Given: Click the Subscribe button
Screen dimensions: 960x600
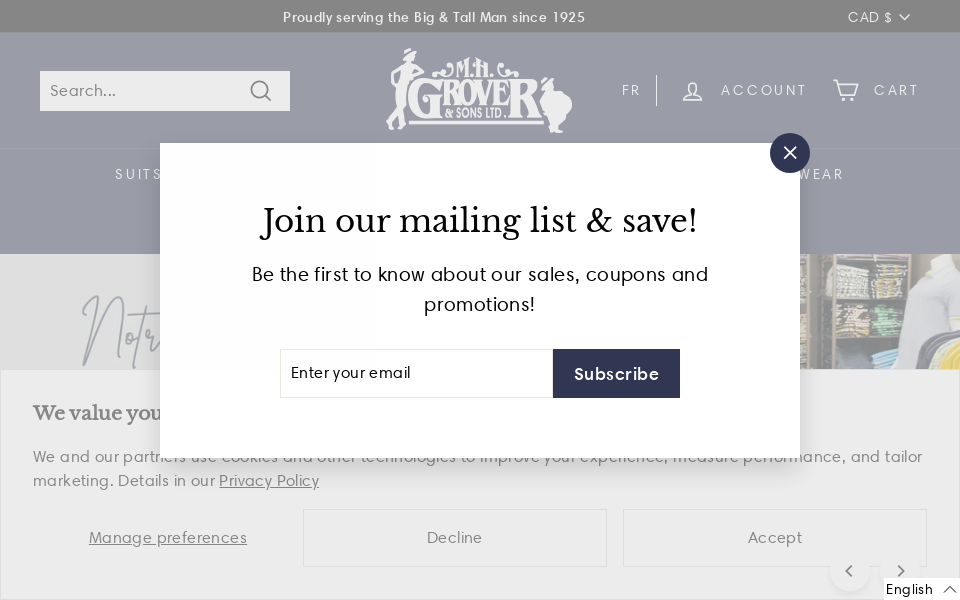Looking at the screenshot, I should click(x=616, y=373).
